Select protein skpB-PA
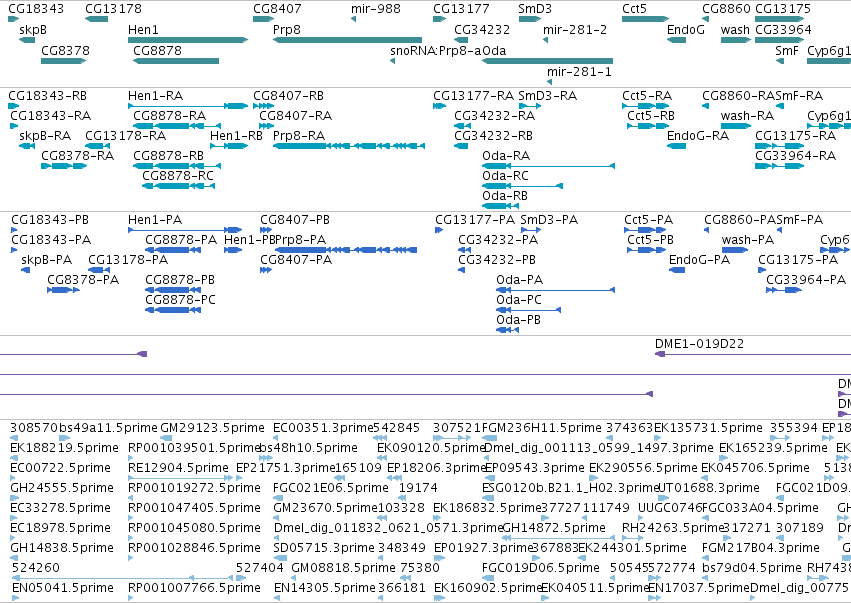Screen dimensions: 851x603 point(47,260)
